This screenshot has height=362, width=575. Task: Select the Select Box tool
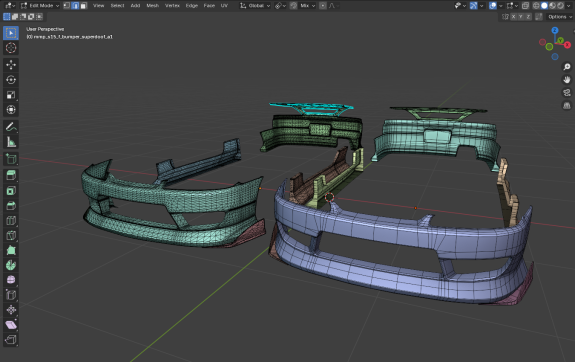pyautogui.click(x=11, y=33)
